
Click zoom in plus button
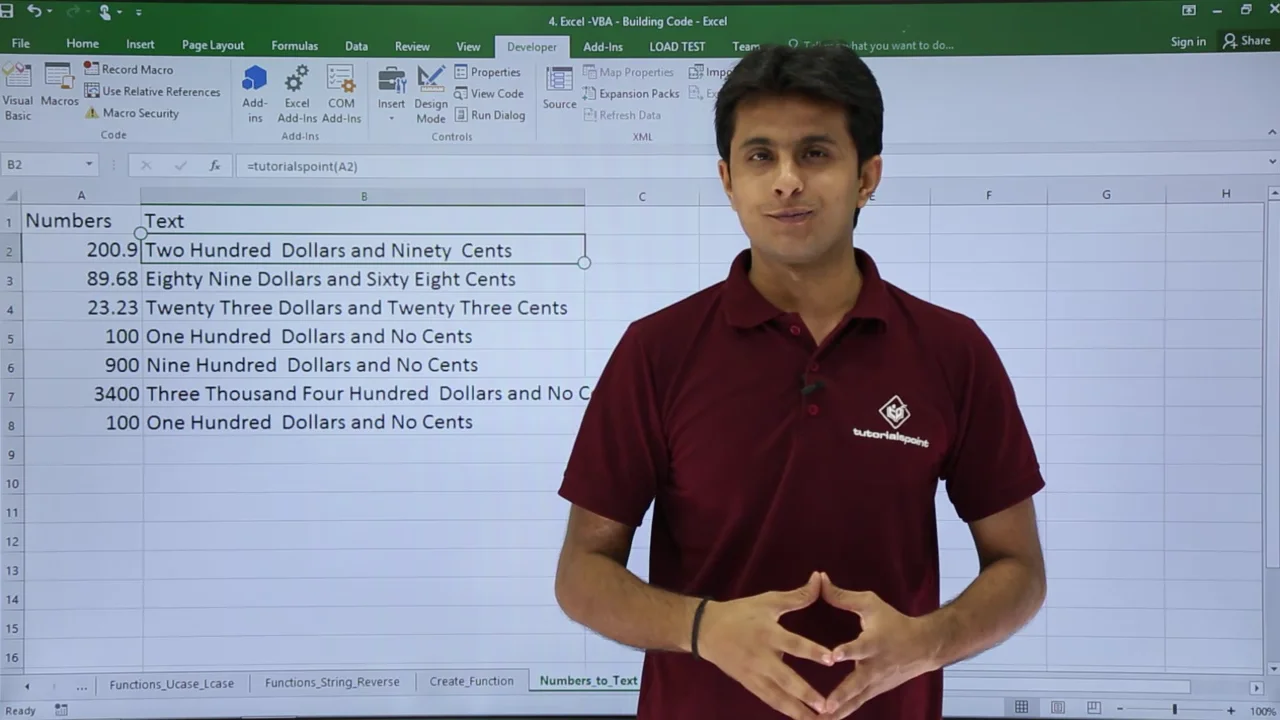point(1232,710)
